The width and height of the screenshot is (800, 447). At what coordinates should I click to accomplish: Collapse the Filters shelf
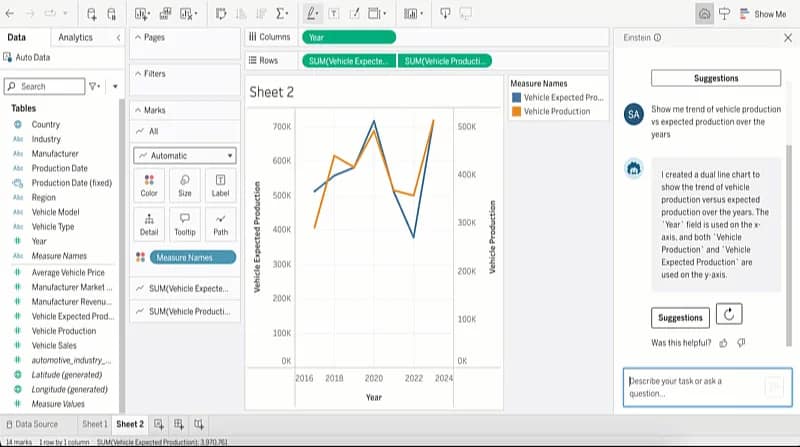click(137, 74)
